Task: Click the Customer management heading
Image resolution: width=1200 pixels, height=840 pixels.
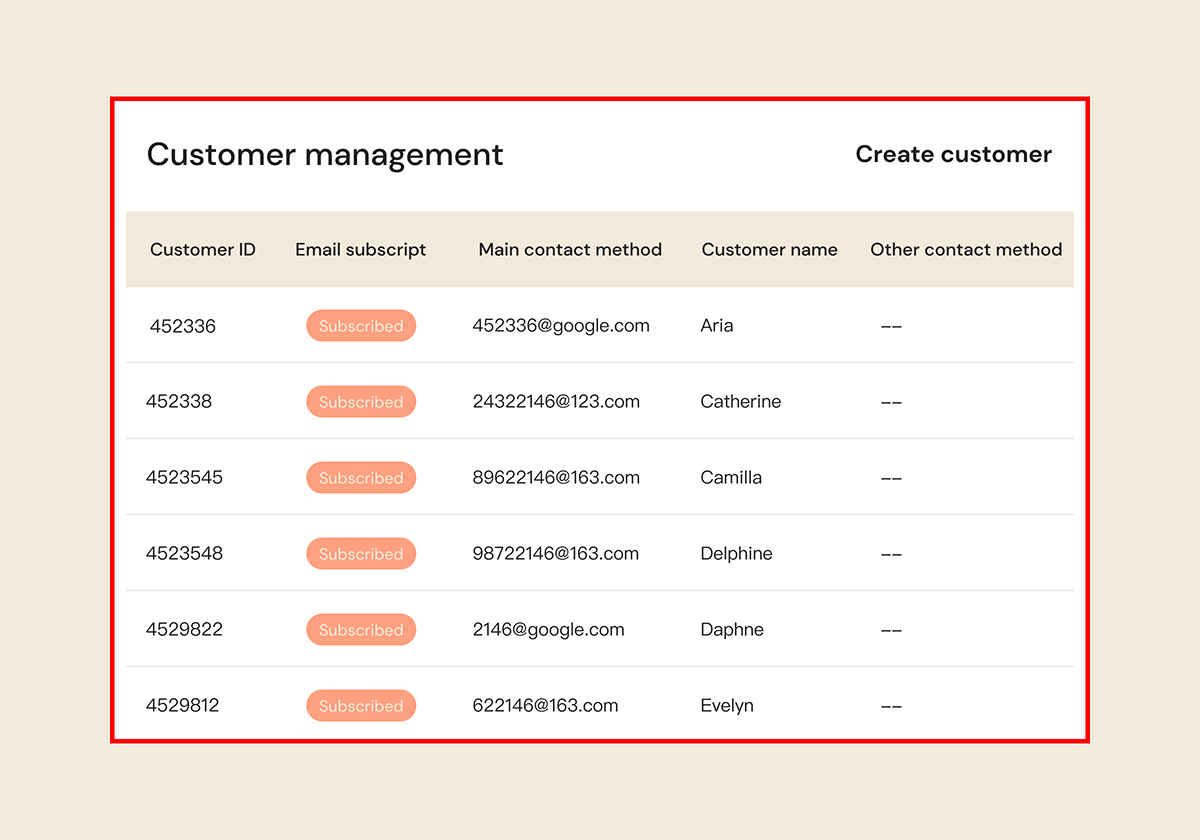Action: tap(325, 155)
